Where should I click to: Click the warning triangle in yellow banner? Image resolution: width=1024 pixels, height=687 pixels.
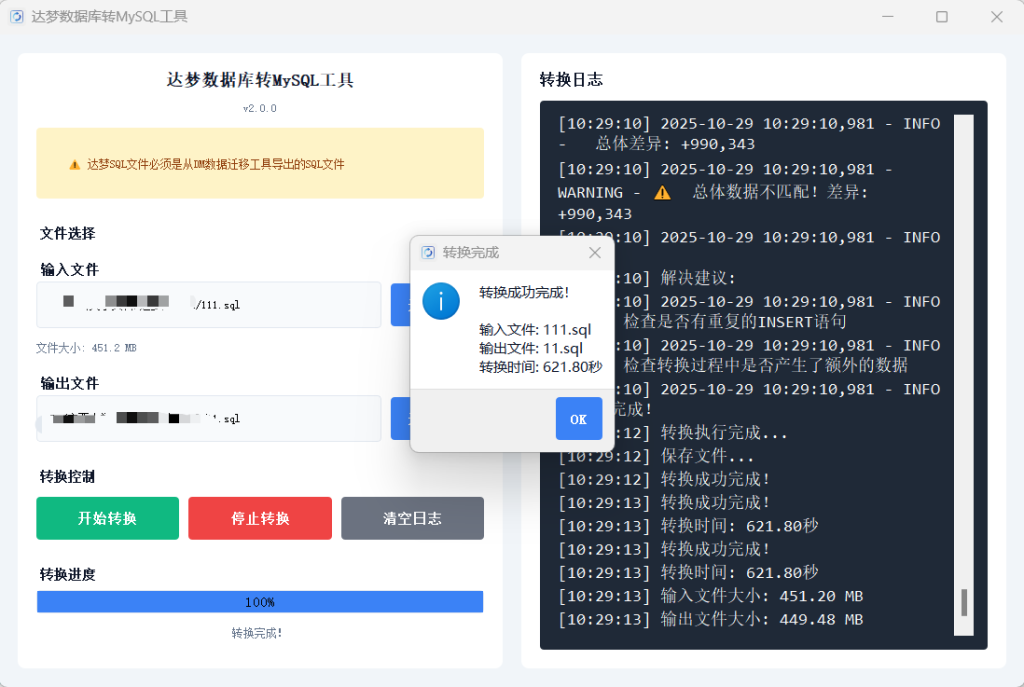tap(74, 164)
